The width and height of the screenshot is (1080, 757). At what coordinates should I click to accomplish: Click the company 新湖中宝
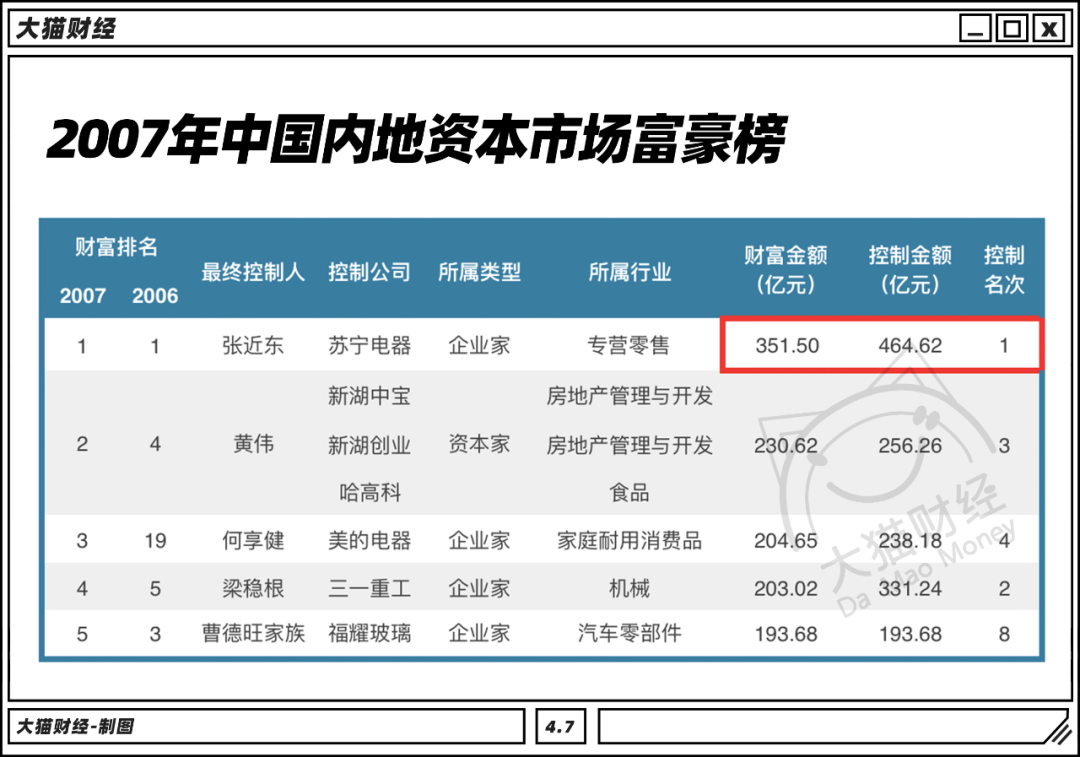click(369, 395)
